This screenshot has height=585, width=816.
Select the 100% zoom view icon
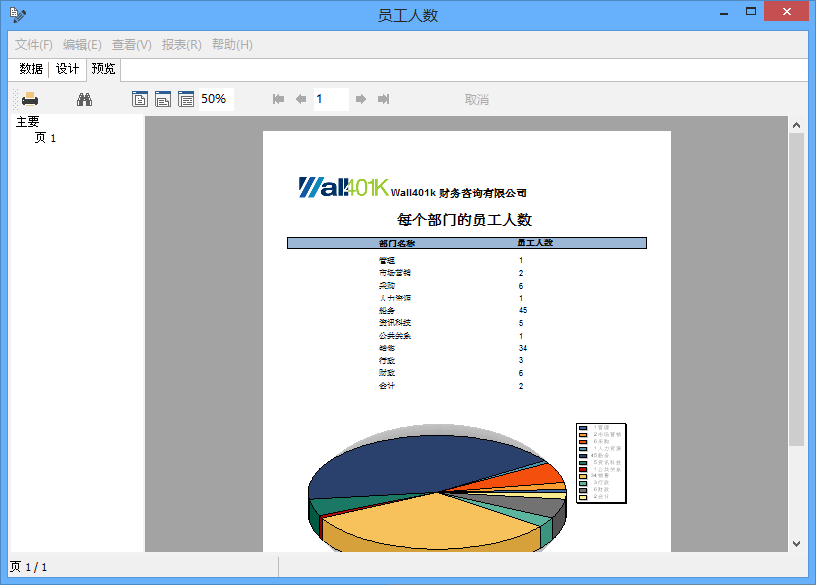point(185,98)
